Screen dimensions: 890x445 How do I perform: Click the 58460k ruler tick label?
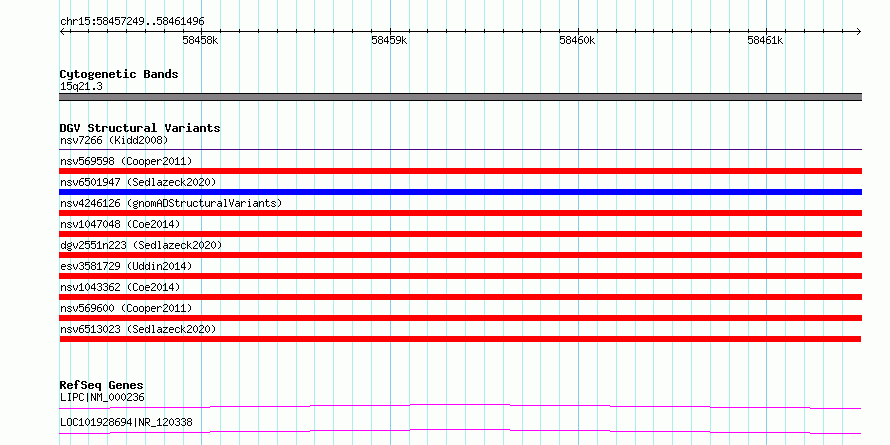[x=577, y=40]
